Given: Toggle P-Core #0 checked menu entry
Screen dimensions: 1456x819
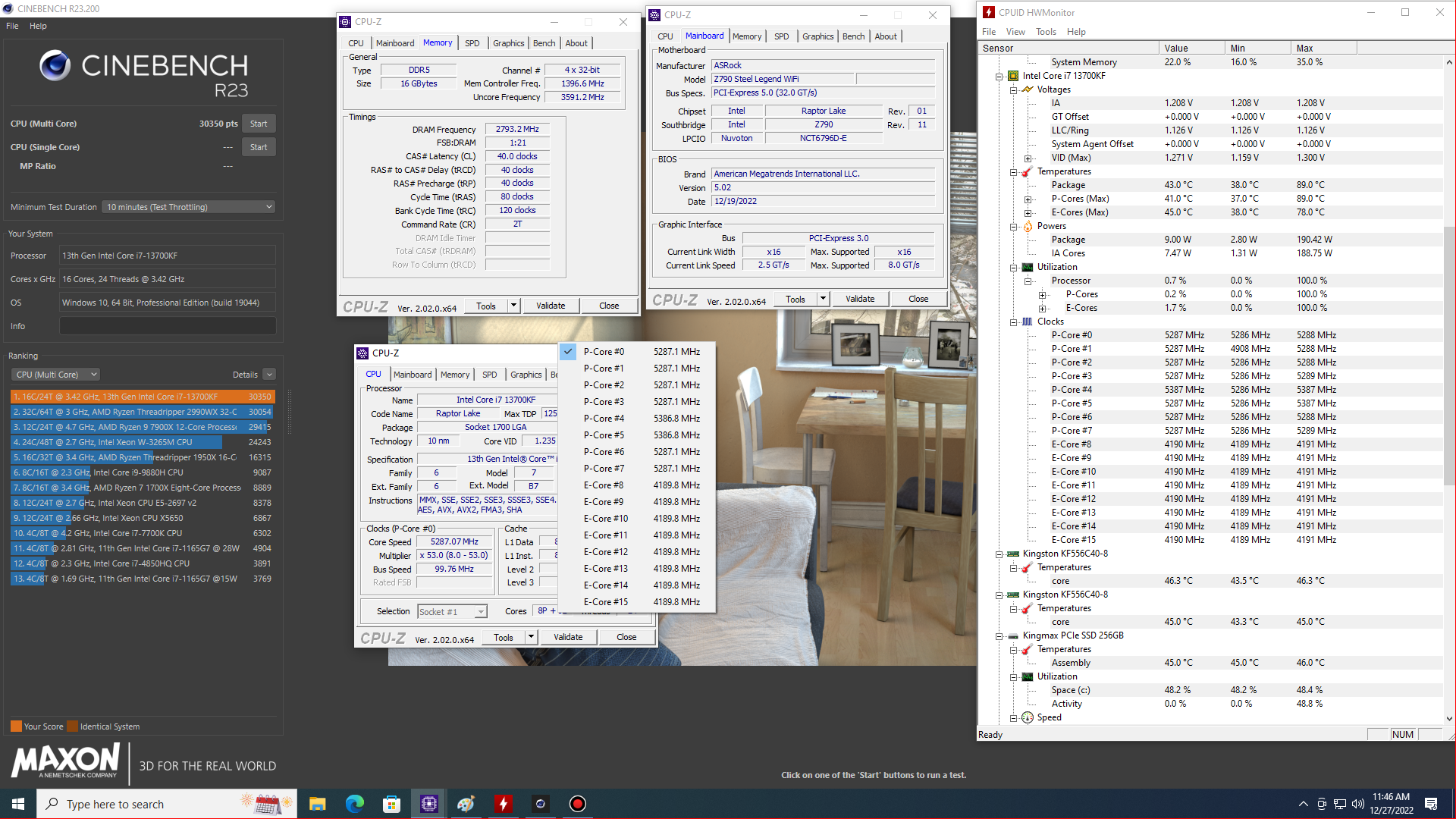Looking at the screenshot, I should coord(604,352).
